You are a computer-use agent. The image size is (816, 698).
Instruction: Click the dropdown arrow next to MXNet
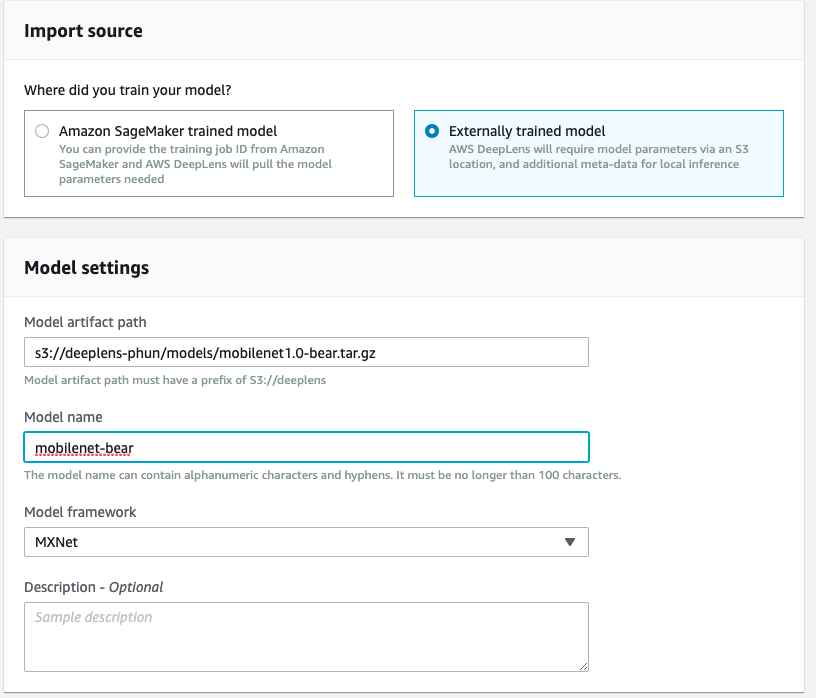[570, 542]
